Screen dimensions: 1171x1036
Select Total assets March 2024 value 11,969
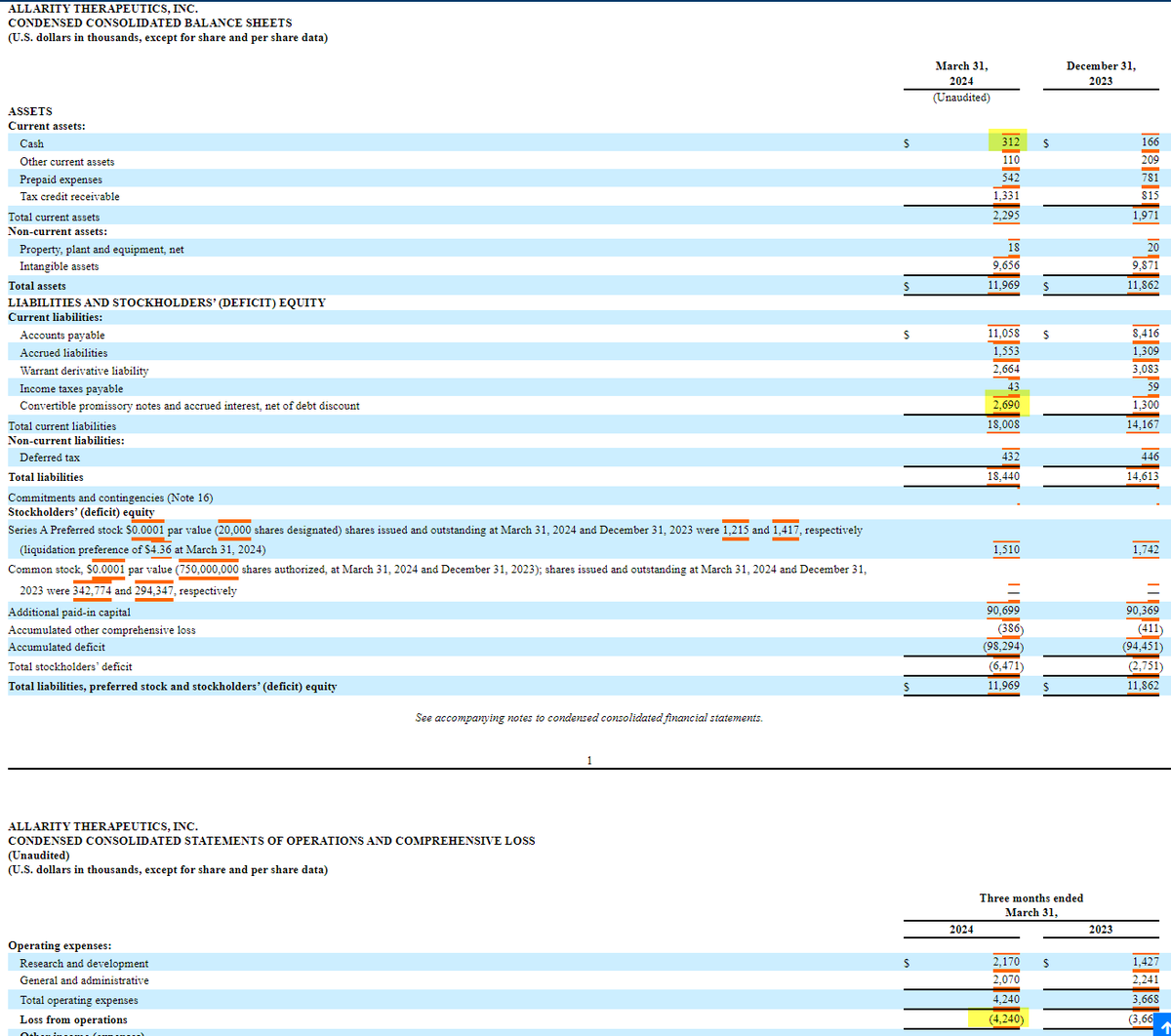[x=1003, y=286]
